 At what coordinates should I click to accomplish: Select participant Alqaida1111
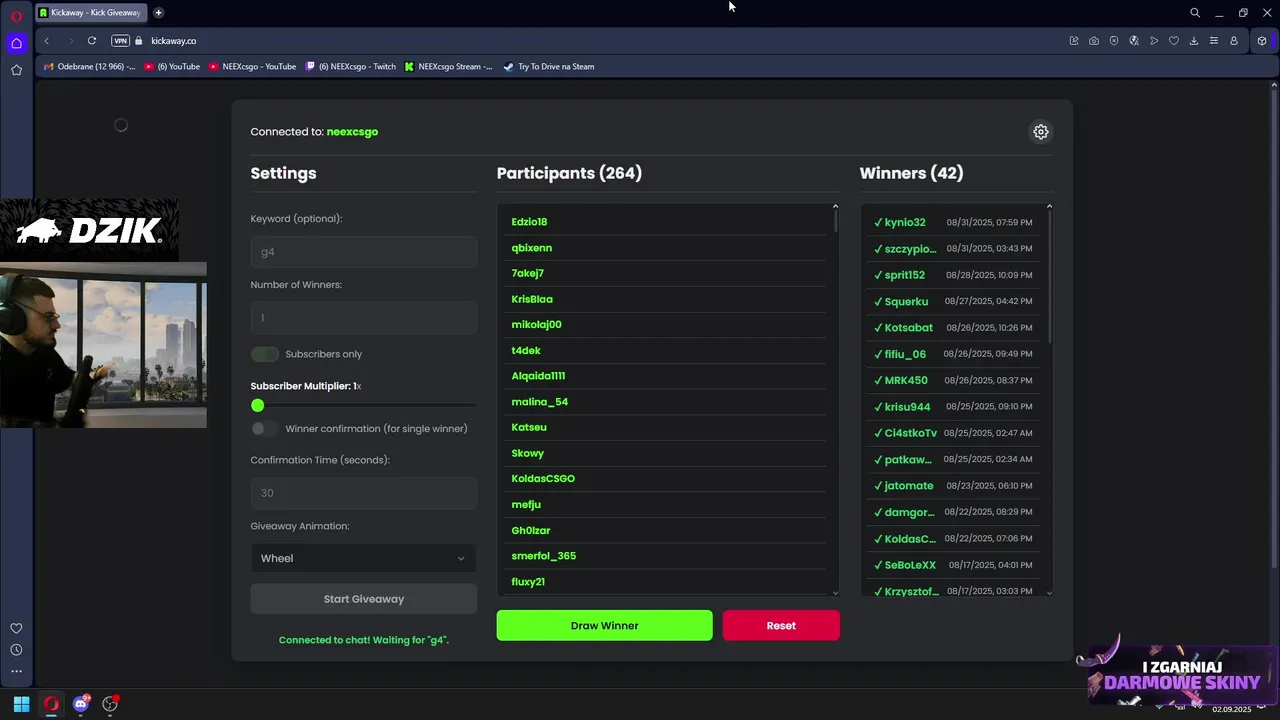538,376
